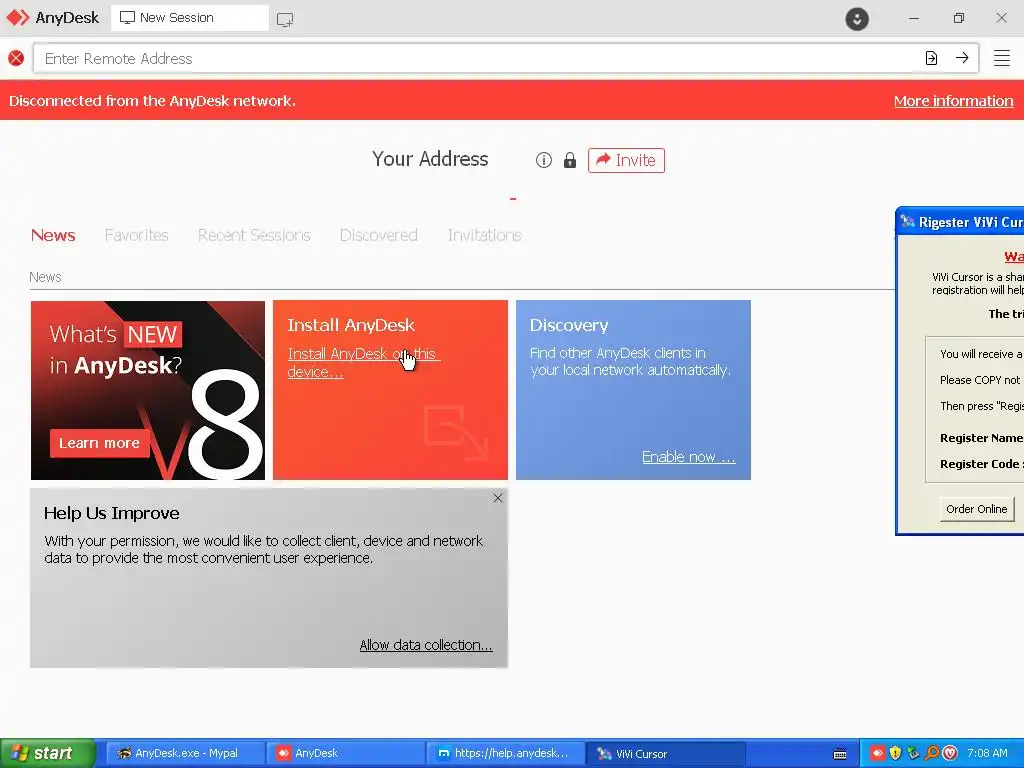Image resolution: width=1024 pixels, height=768 pixels.
Task: Open the AnyDesk hamburger main menu
Action: 1002,58
